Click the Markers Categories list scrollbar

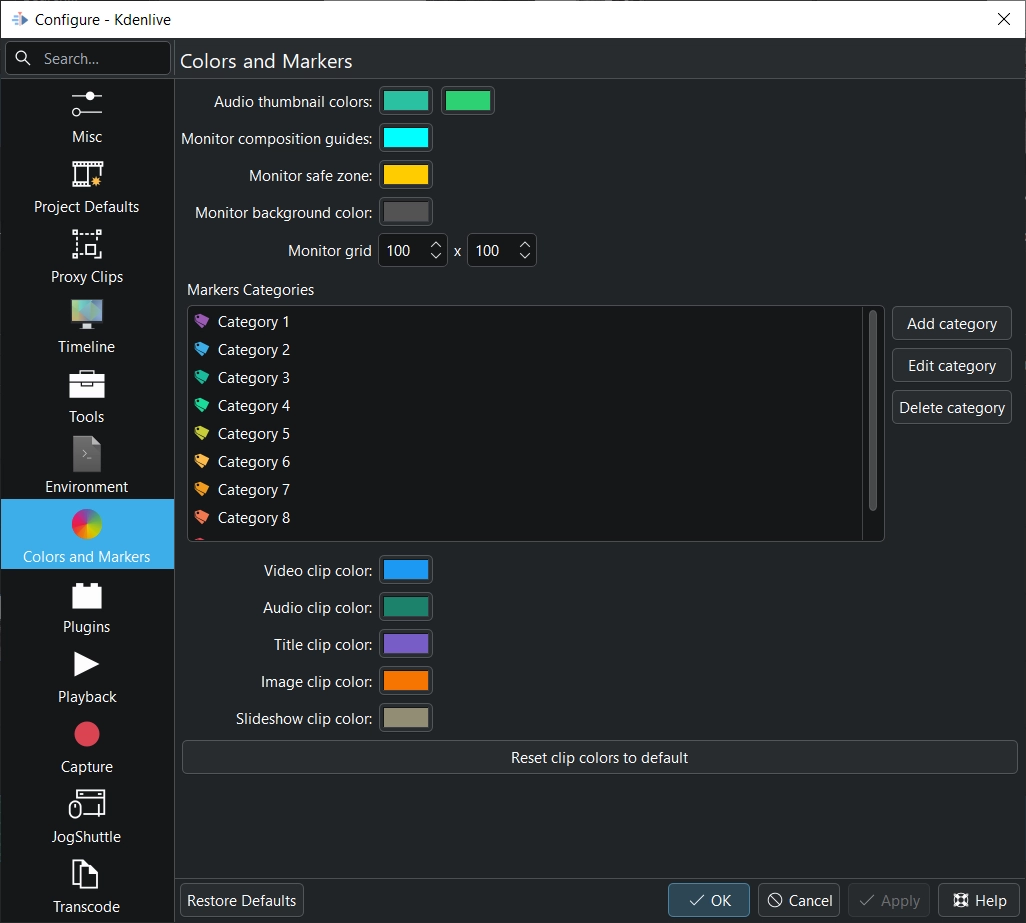click(872, 410)
